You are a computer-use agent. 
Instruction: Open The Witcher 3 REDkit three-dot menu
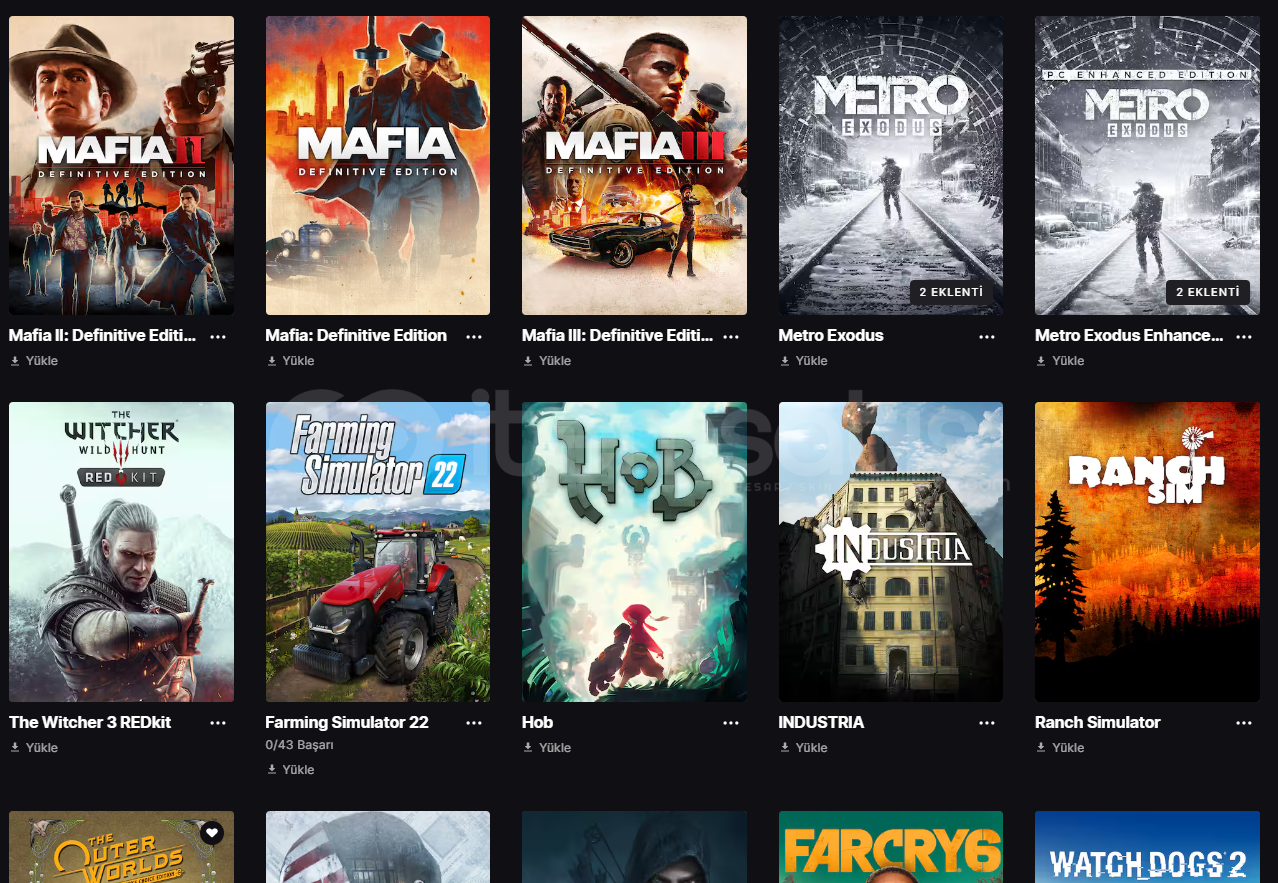218,723
